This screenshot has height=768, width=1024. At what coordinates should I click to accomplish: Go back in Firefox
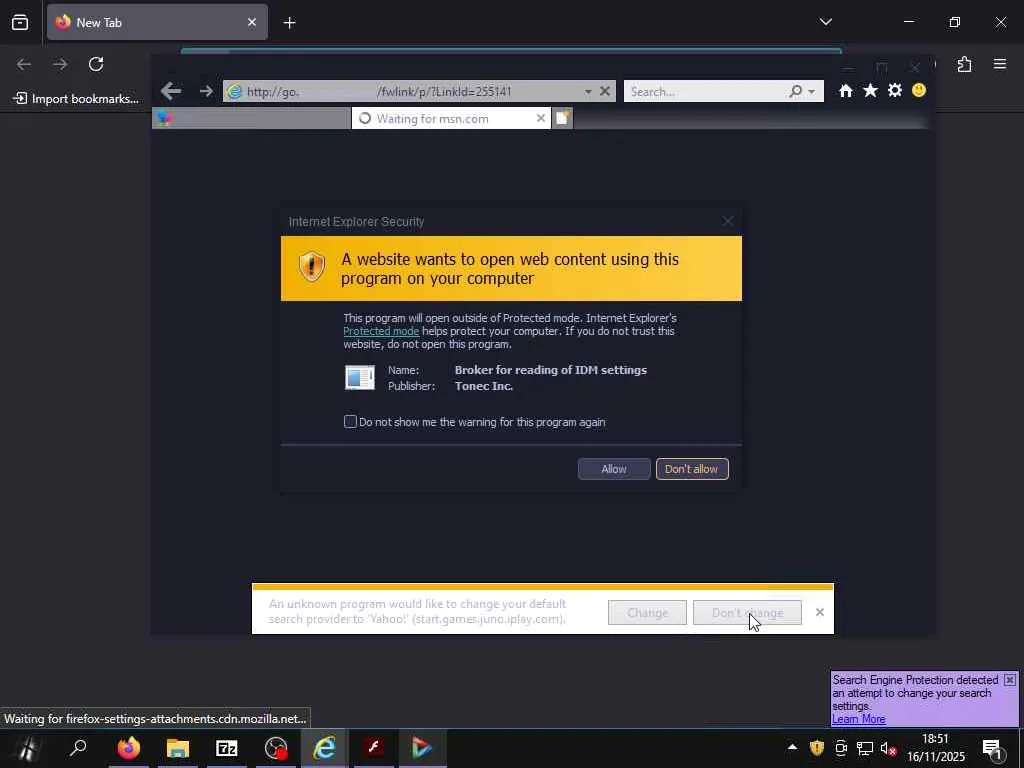pyautogui.click(x=24, y=64)
